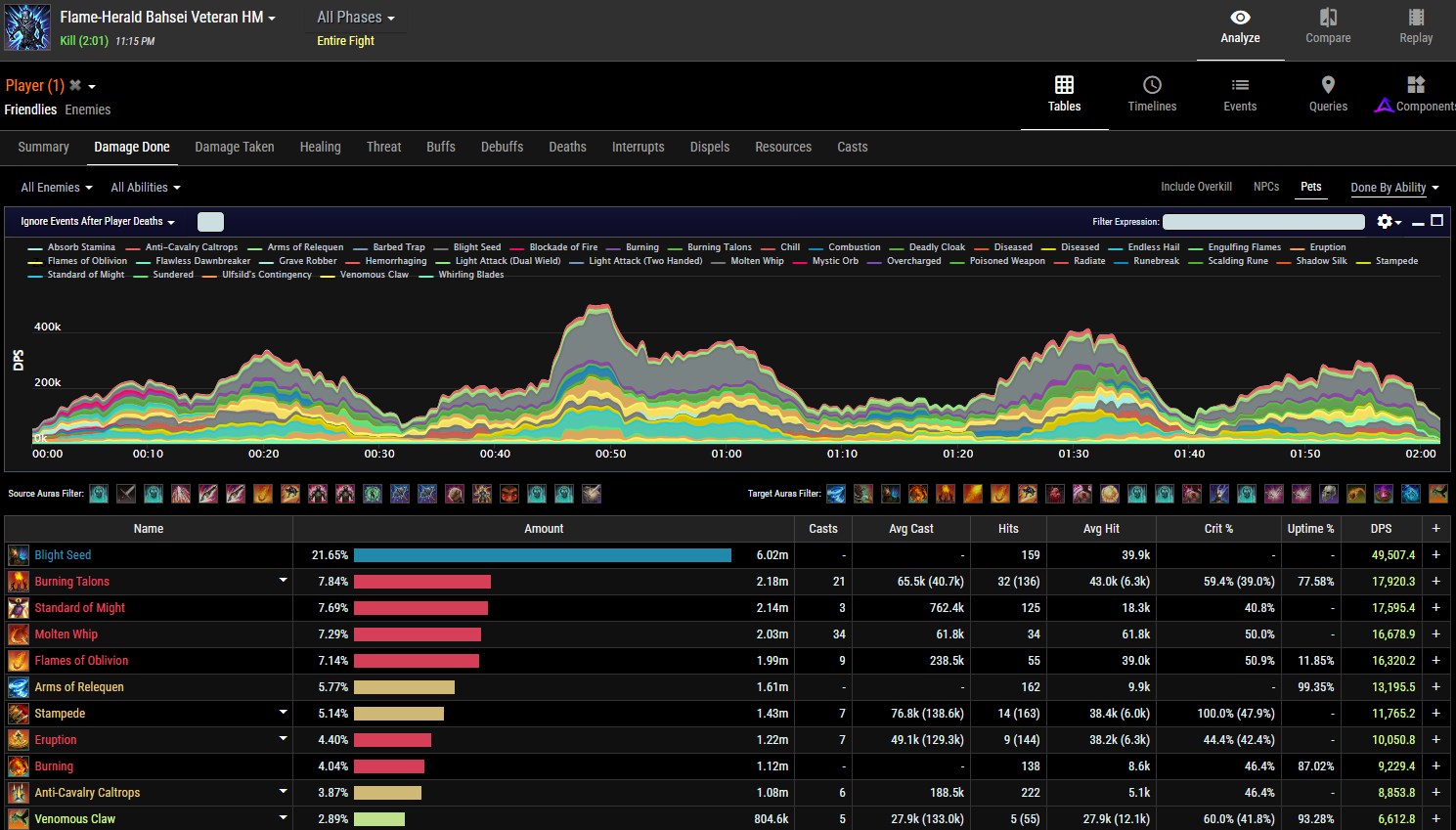Open the Molten Whip ability link
This screenshot has width=1456, height=830.
click(66, 634)
